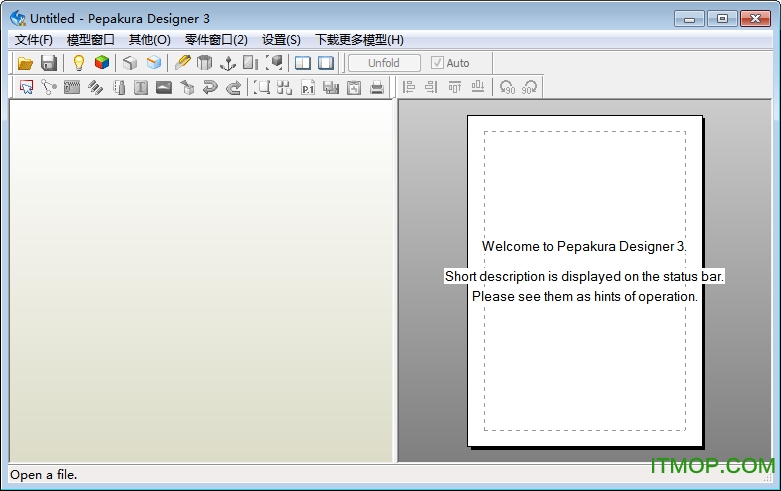
Task: Expand the 零件窗口(2) menu
Action: 216,40
